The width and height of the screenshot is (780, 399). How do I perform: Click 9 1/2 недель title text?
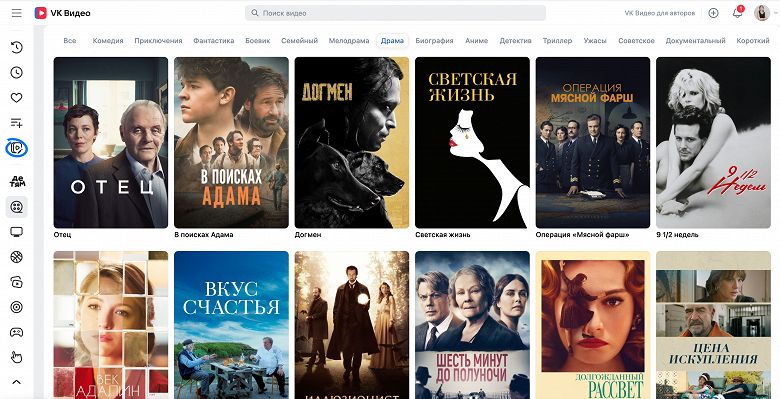(x=677, y=235)
